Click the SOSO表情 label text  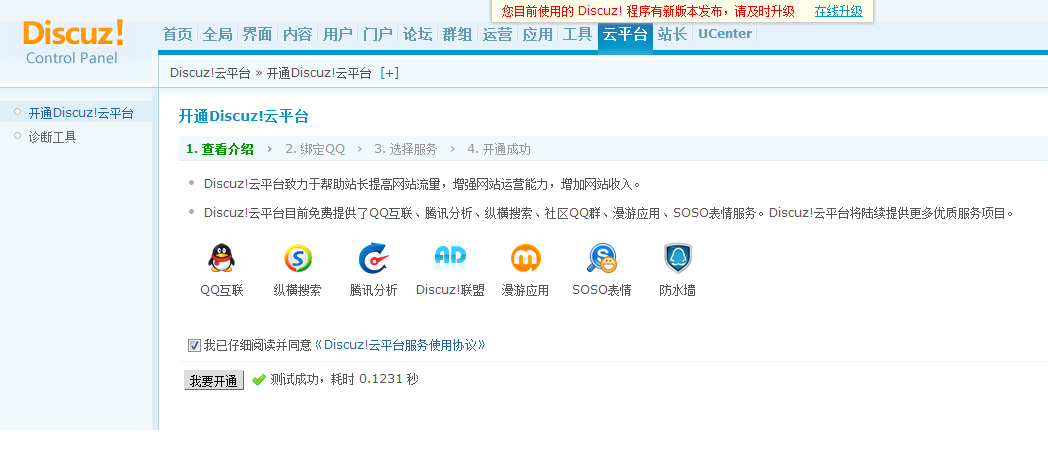click(x=602, y=290)
